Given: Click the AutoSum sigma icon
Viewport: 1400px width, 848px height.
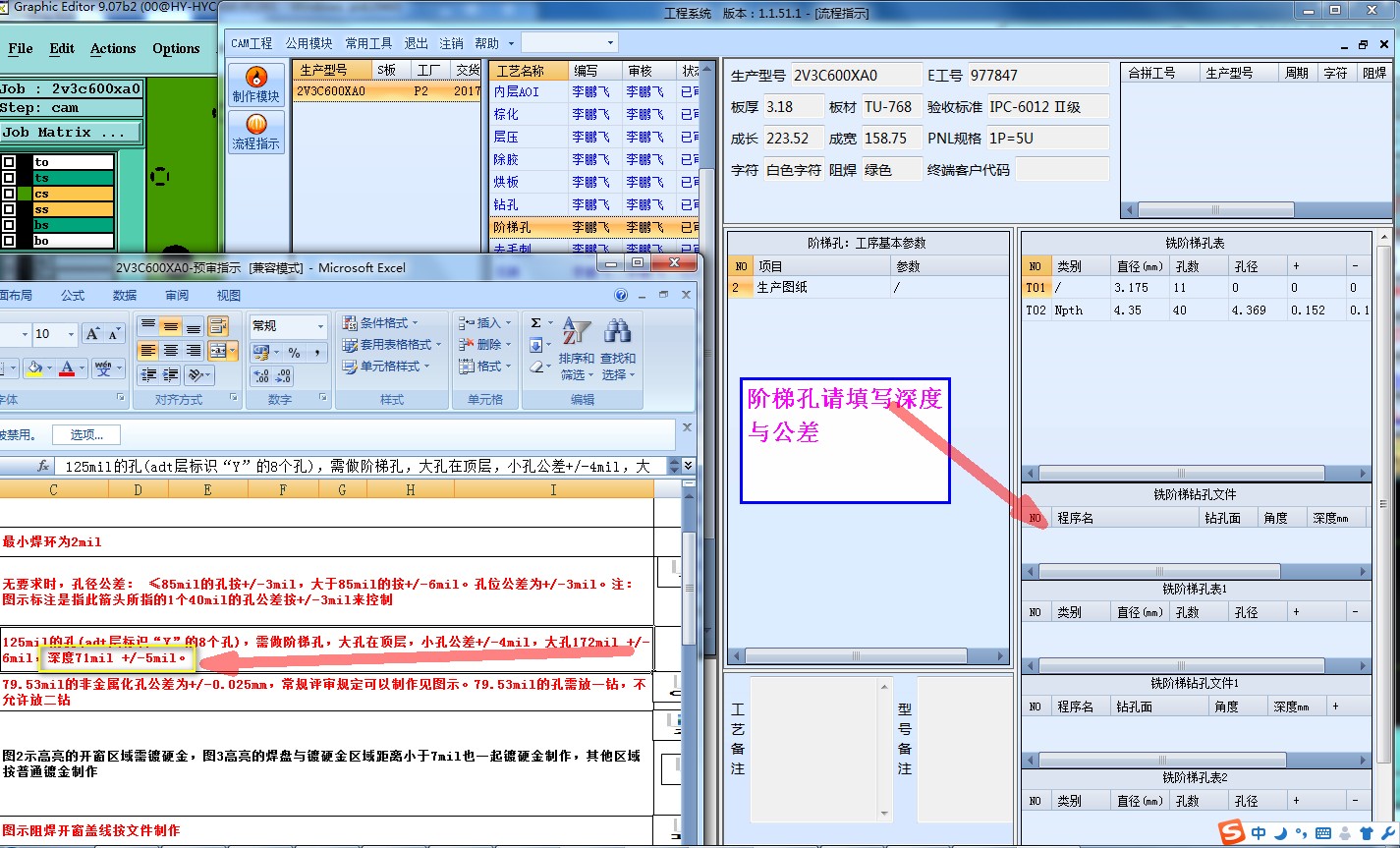Looking at the screenshot, I should [x=536, y=323].
